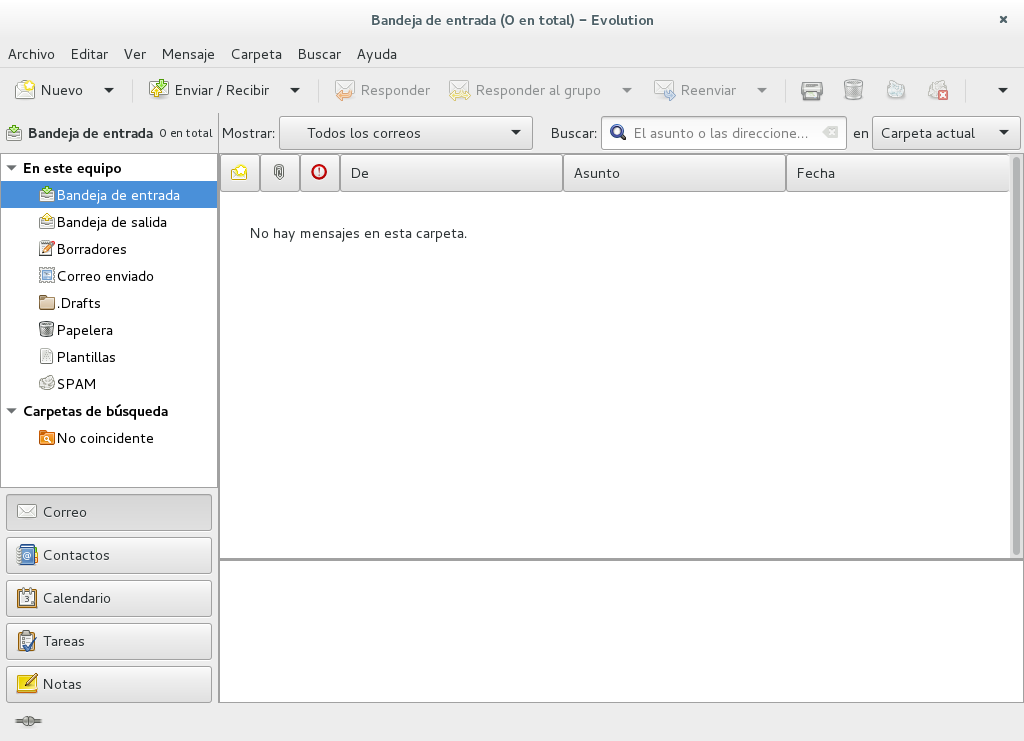Click the online/offline connection status icon
The width and height of the screenshot is (1024, 741).
[x=28, y=721]
